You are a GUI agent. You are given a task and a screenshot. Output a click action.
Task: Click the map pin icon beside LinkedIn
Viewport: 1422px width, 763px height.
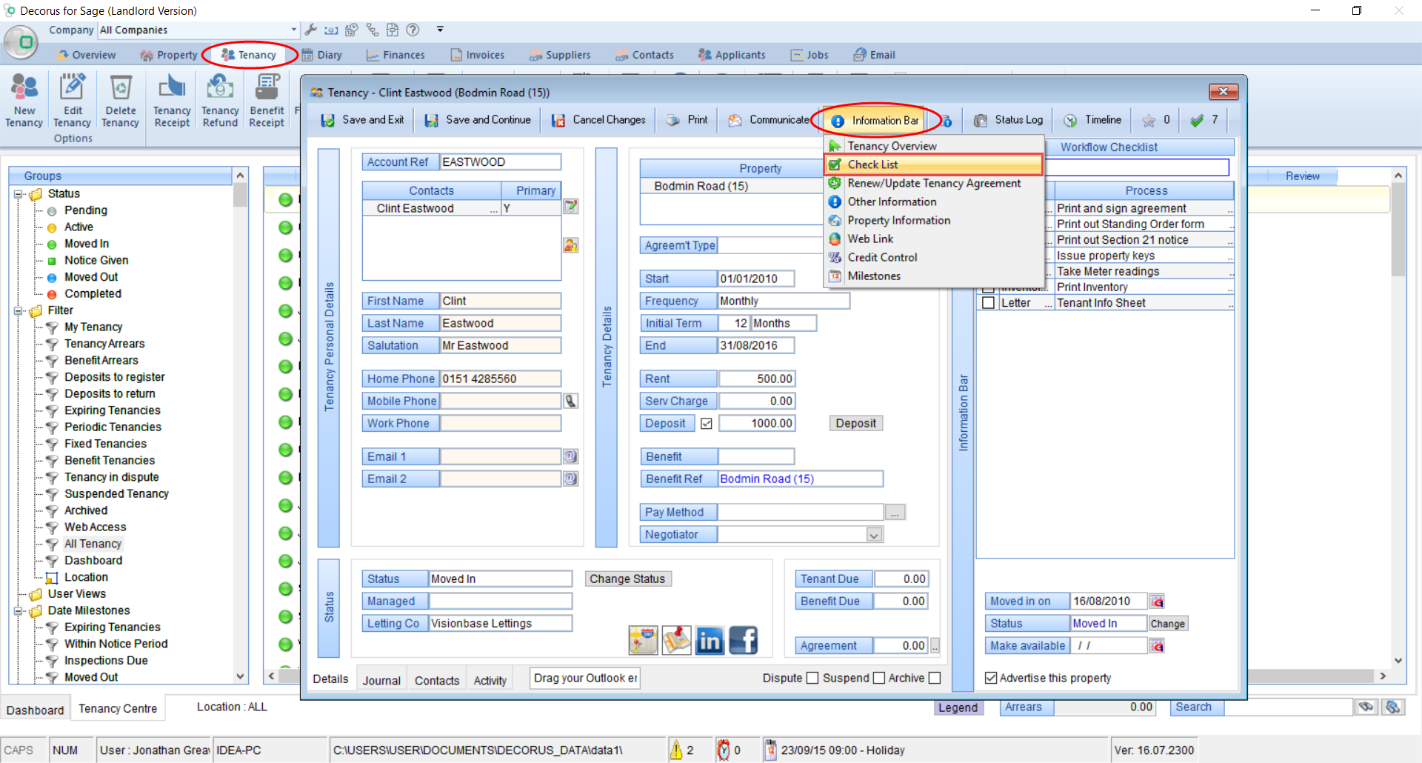(677, 640)
